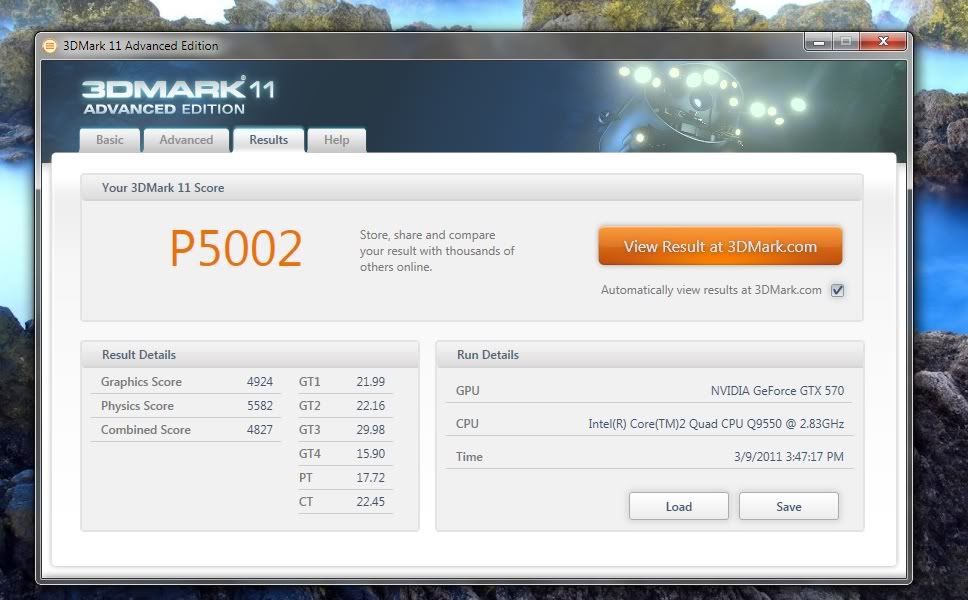Click the 3DMark 11 Advanced Edition logo
Viewport: 968px width, 600px height.
[178, 96]
